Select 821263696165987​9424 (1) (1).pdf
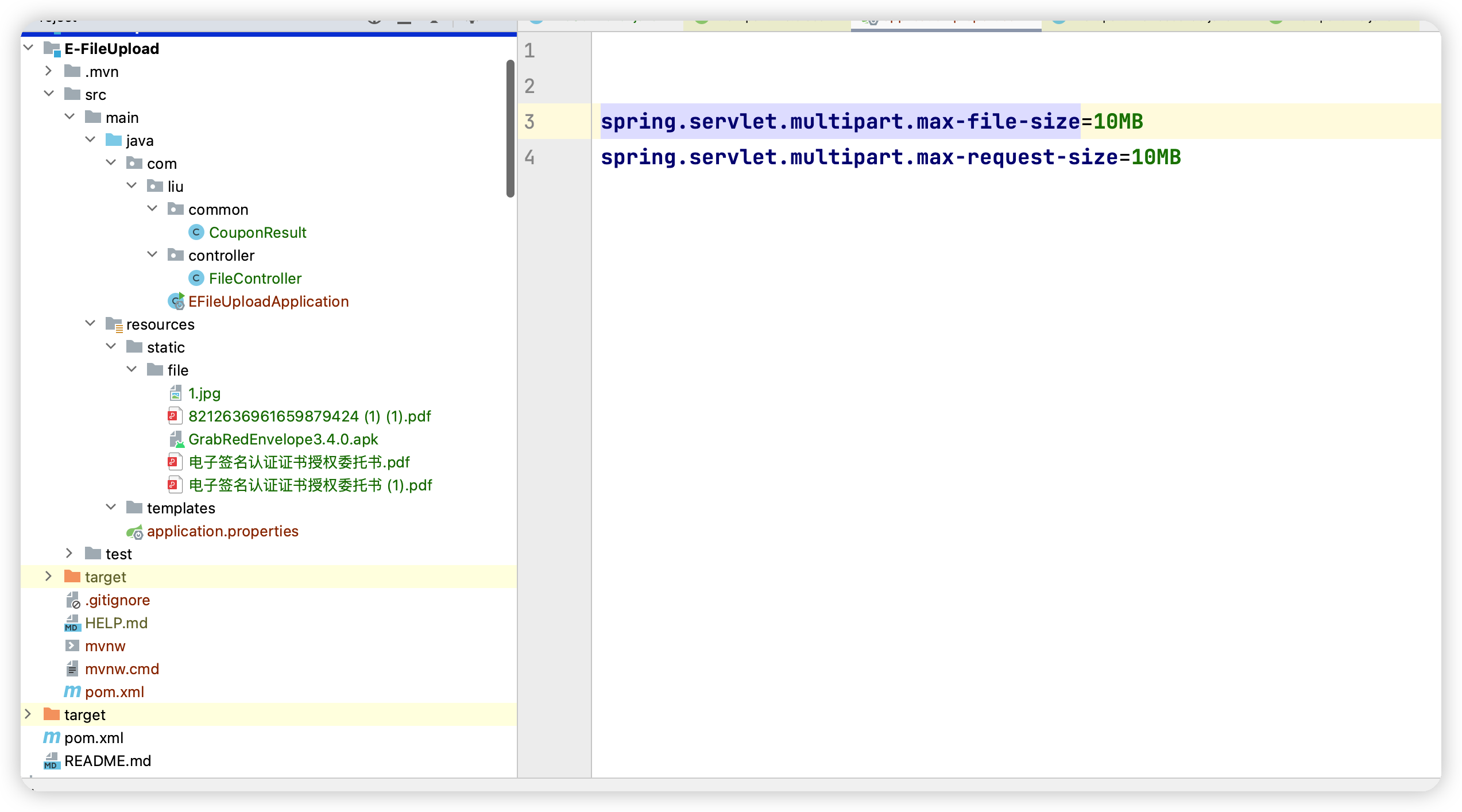 click(310, 416)
